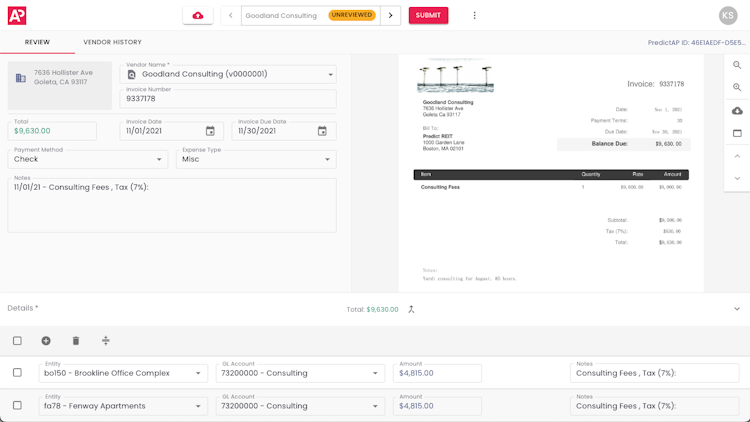Click the cloud upload icon in top bar
Image resolution: width=750 pixels, height=422 pixels.
[x=198, y=16]
